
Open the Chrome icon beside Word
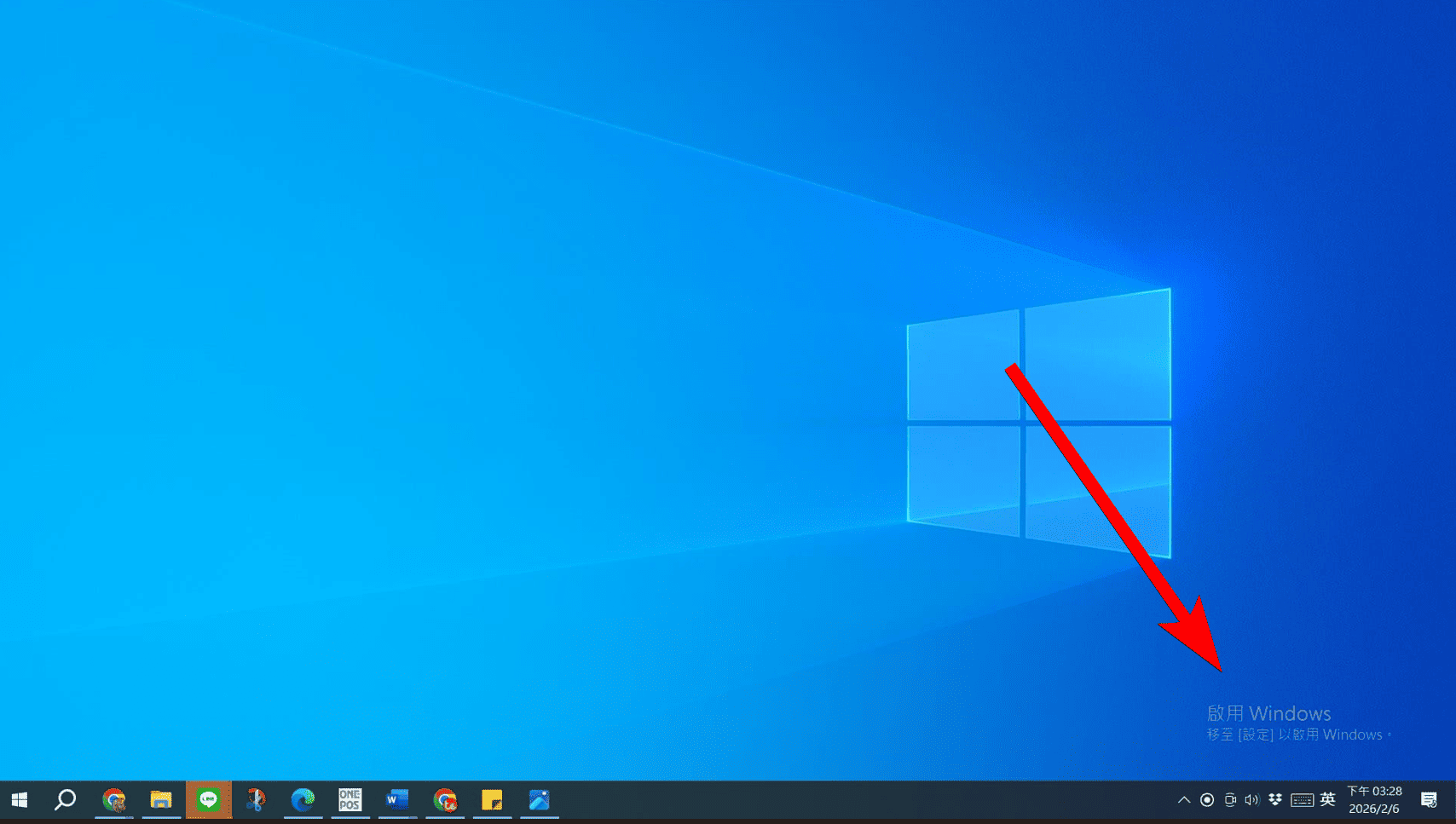click(445, 800)
